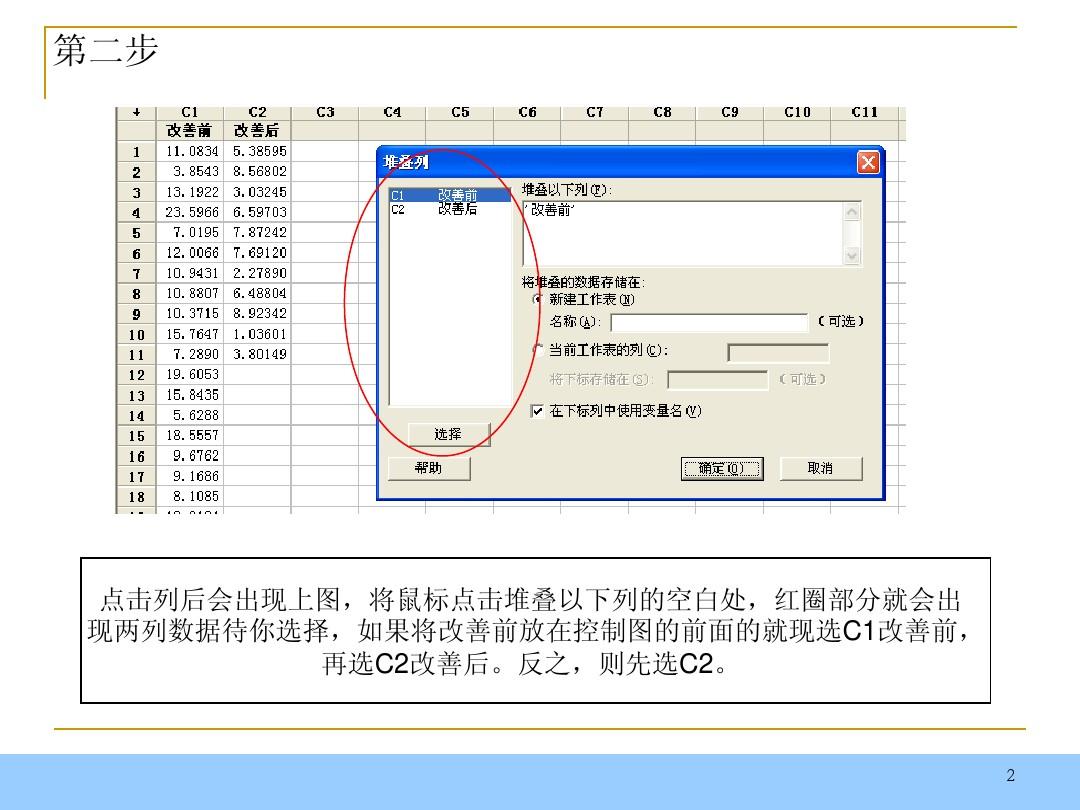Viewport: 1080px width, 810px height.
Task: Click the 当前工作表的列 input box
Action: (x=778, y=353)
